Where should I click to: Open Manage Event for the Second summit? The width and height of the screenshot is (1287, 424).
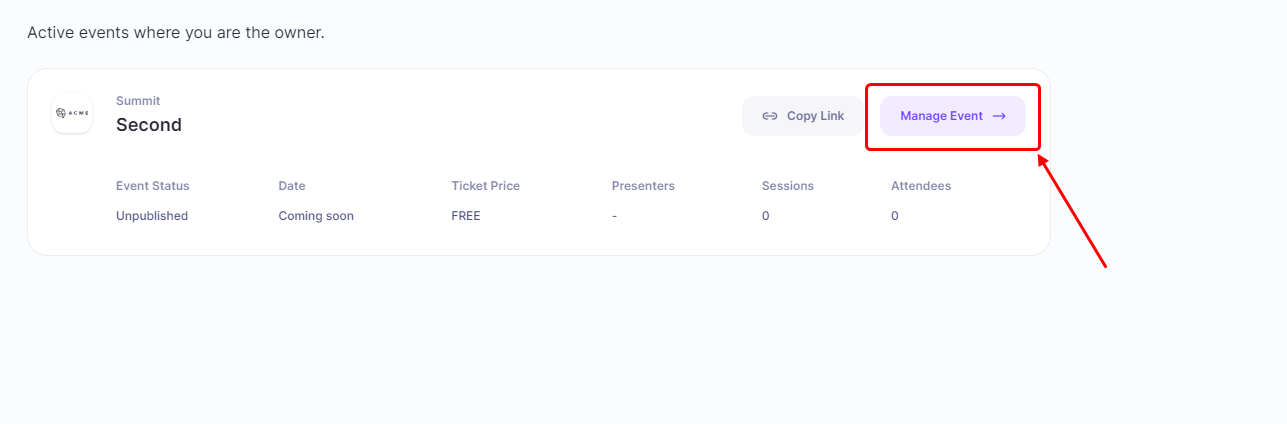coord(952,116)
